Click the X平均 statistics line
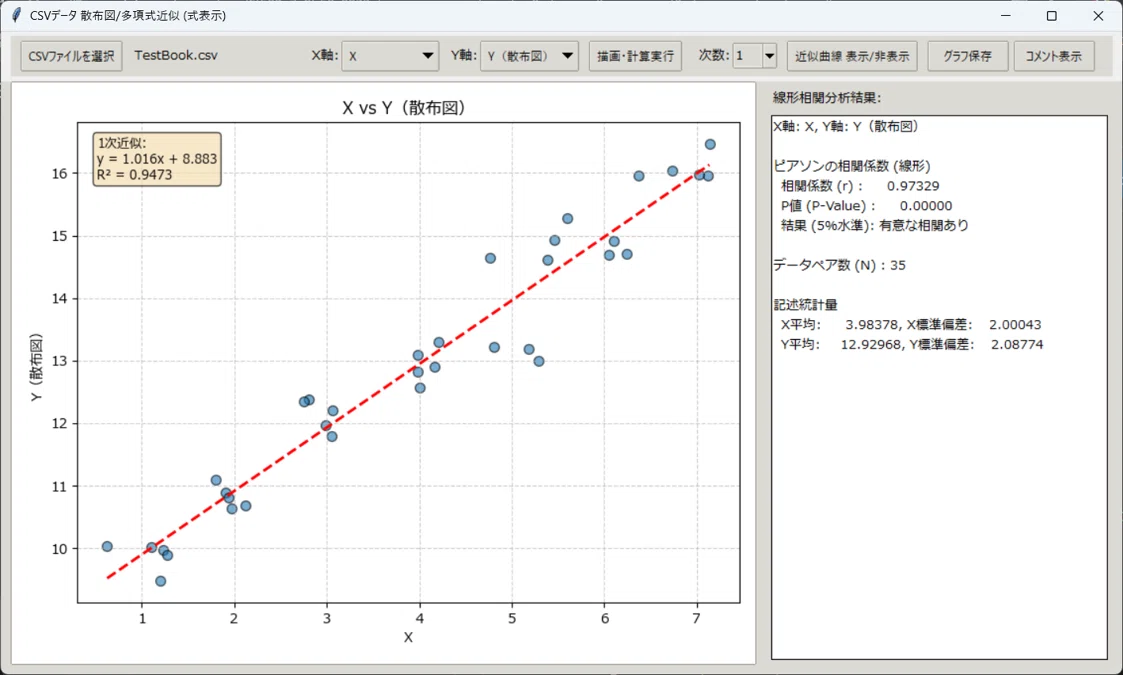 (x=911, y=325)
